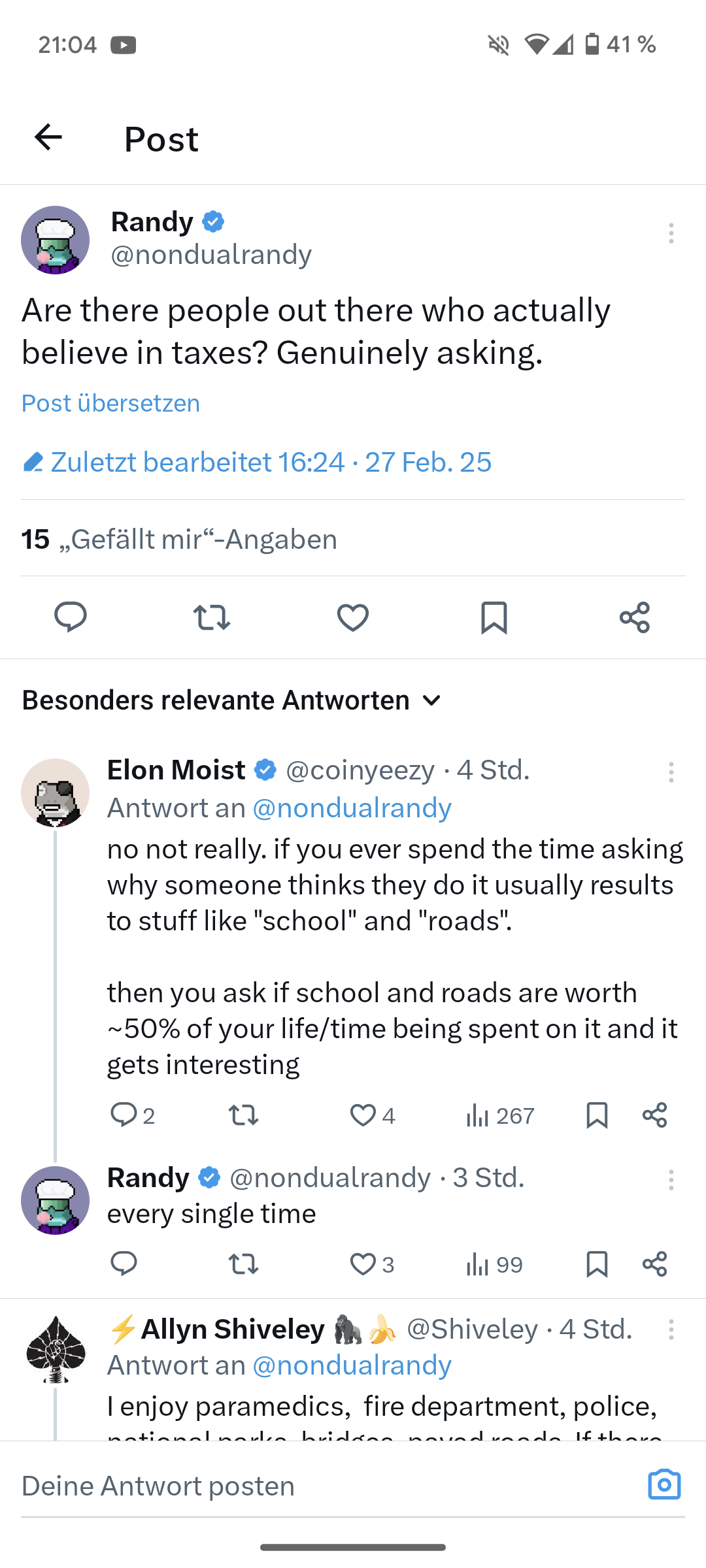
Task: Tap the back arrow to leave the post
Action: coord(48,137)
